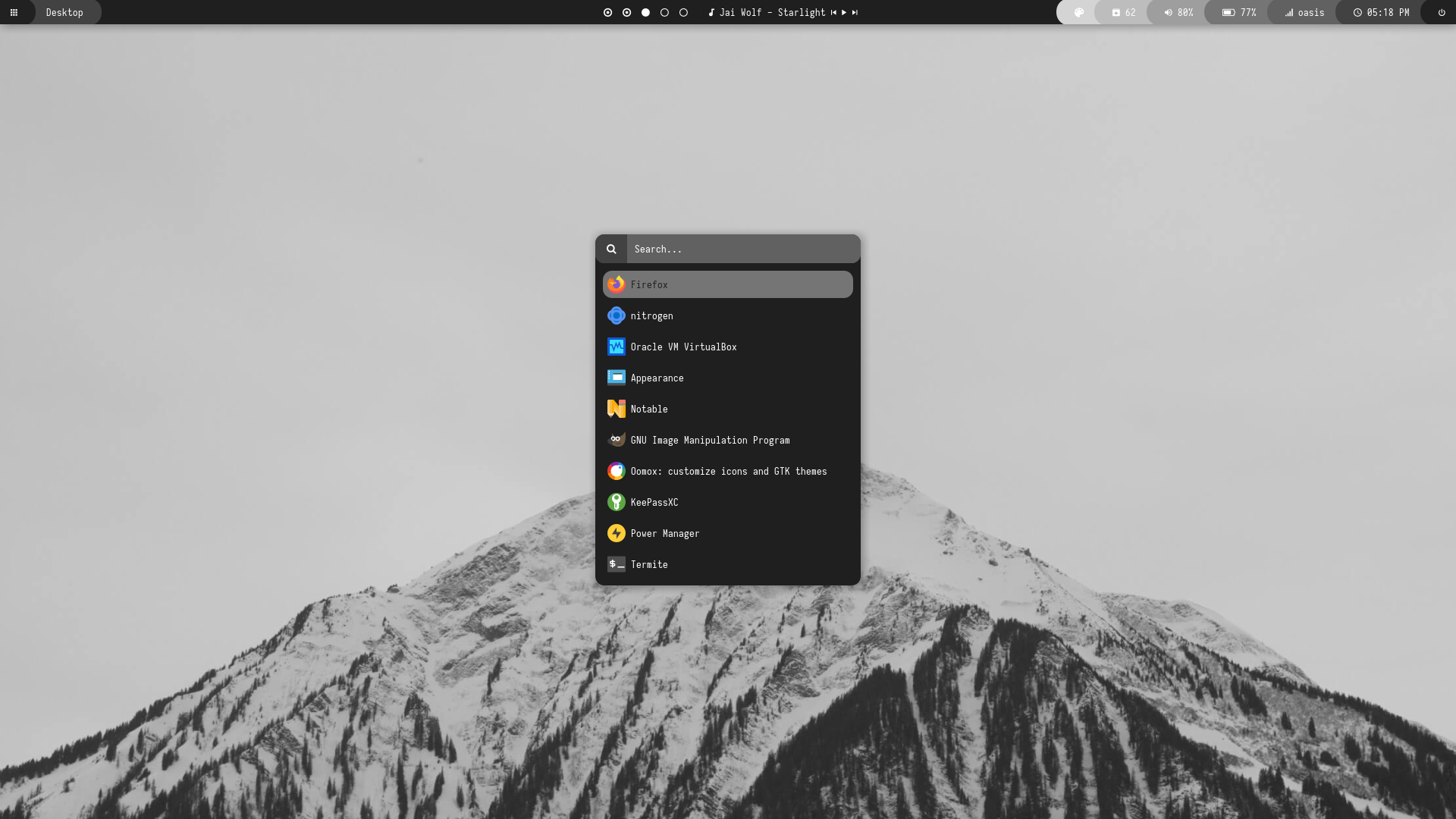Open the power menu icon
Viewport: 1456px width, 819px height.
(x=1442, y=12)
